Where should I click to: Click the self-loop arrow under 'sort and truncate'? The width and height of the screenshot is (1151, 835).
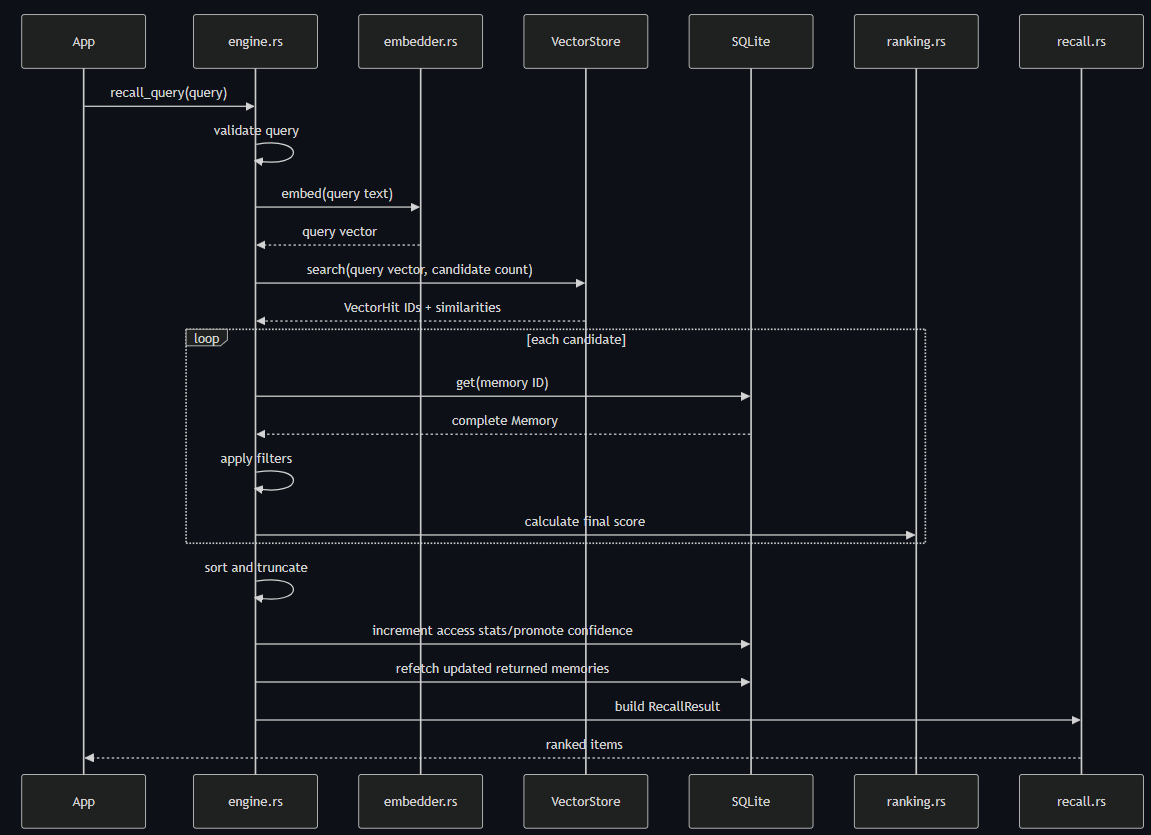point(275,590)
